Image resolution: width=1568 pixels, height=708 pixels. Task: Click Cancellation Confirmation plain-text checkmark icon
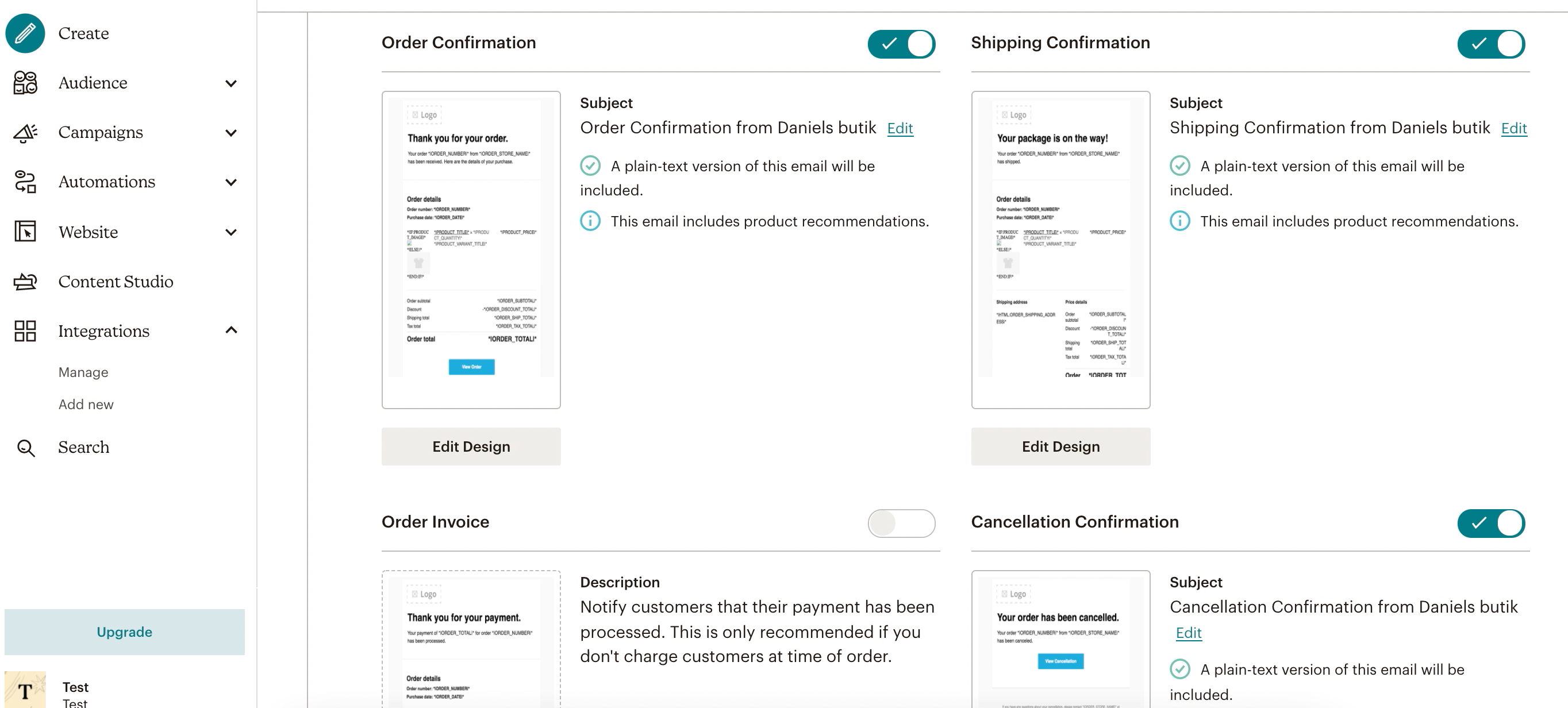coord(1179,669)
